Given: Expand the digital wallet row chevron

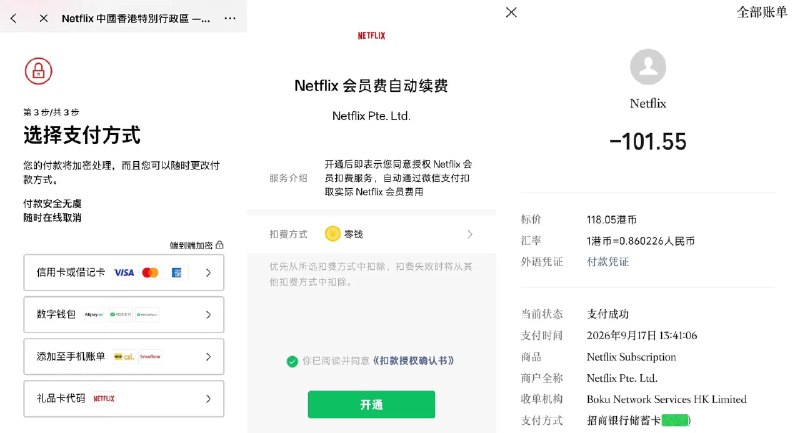Looking at the screenshot, I should pos(208,315).
